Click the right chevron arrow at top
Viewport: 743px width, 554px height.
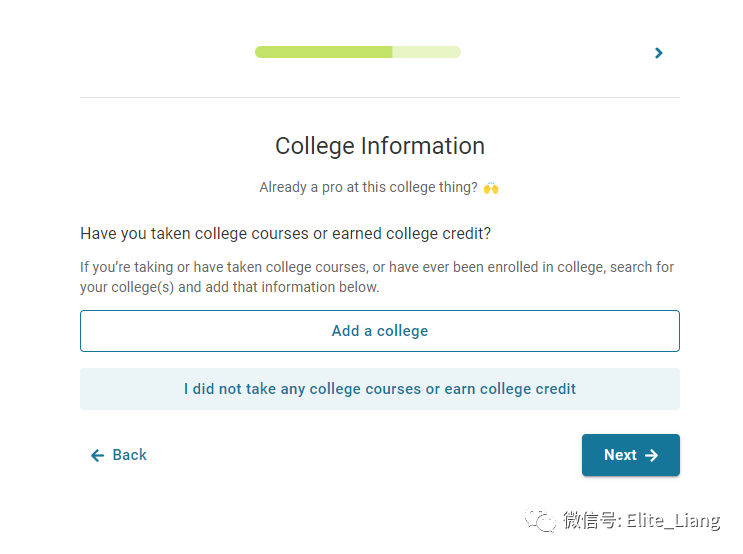[658, 53]
